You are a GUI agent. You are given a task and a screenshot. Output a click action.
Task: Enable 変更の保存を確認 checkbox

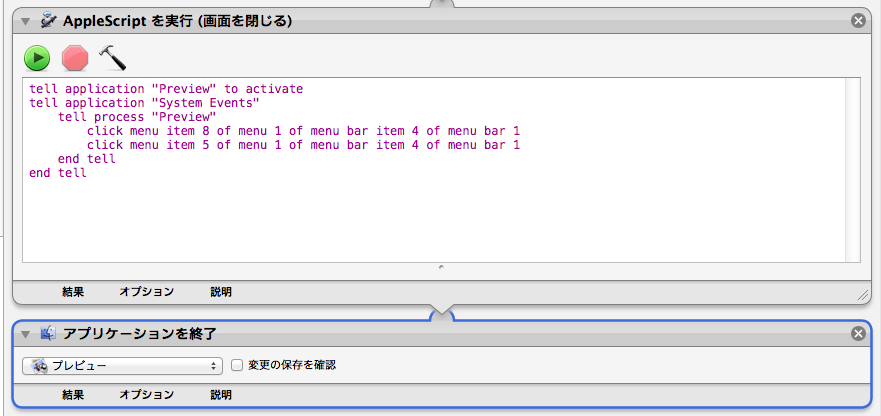(237, 365)
